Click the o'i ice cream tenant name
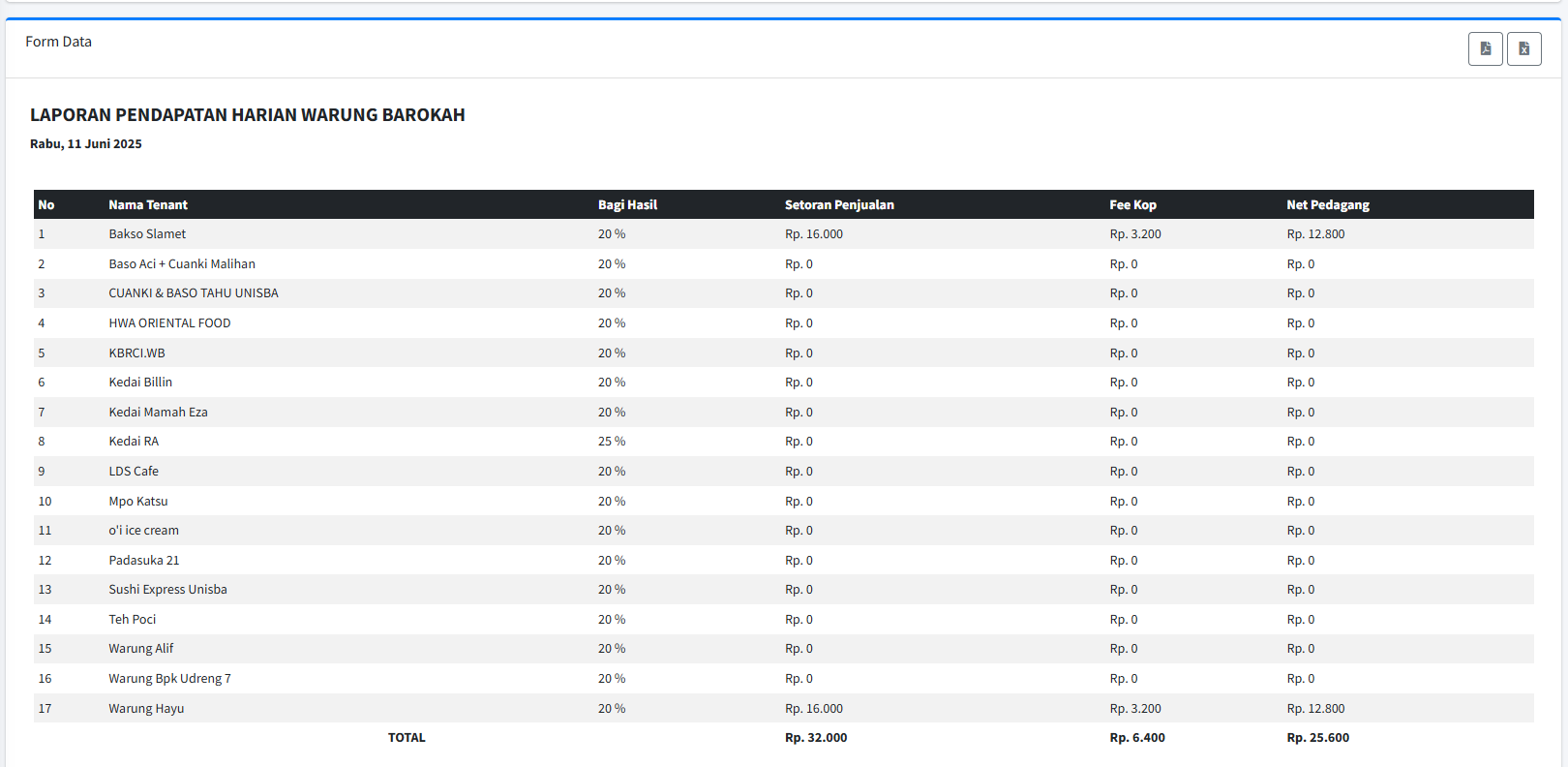 pyautogui.click(x=143, y=531)
